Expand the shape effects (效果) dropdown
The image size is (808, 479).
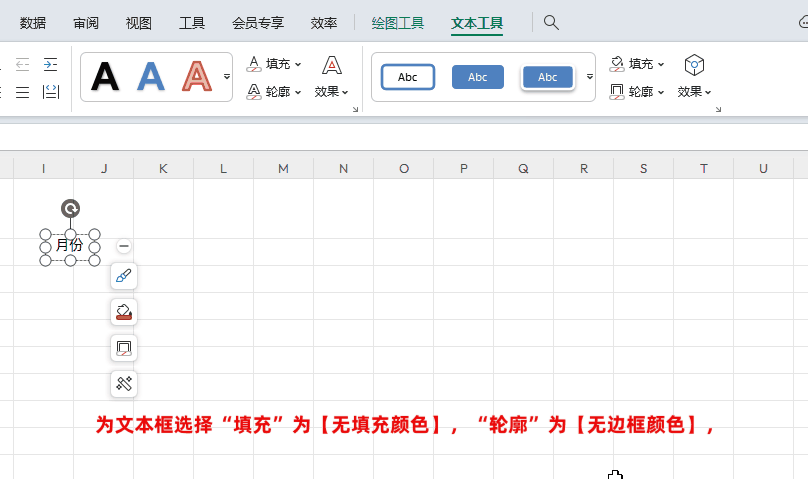click(x=694, y=91)
